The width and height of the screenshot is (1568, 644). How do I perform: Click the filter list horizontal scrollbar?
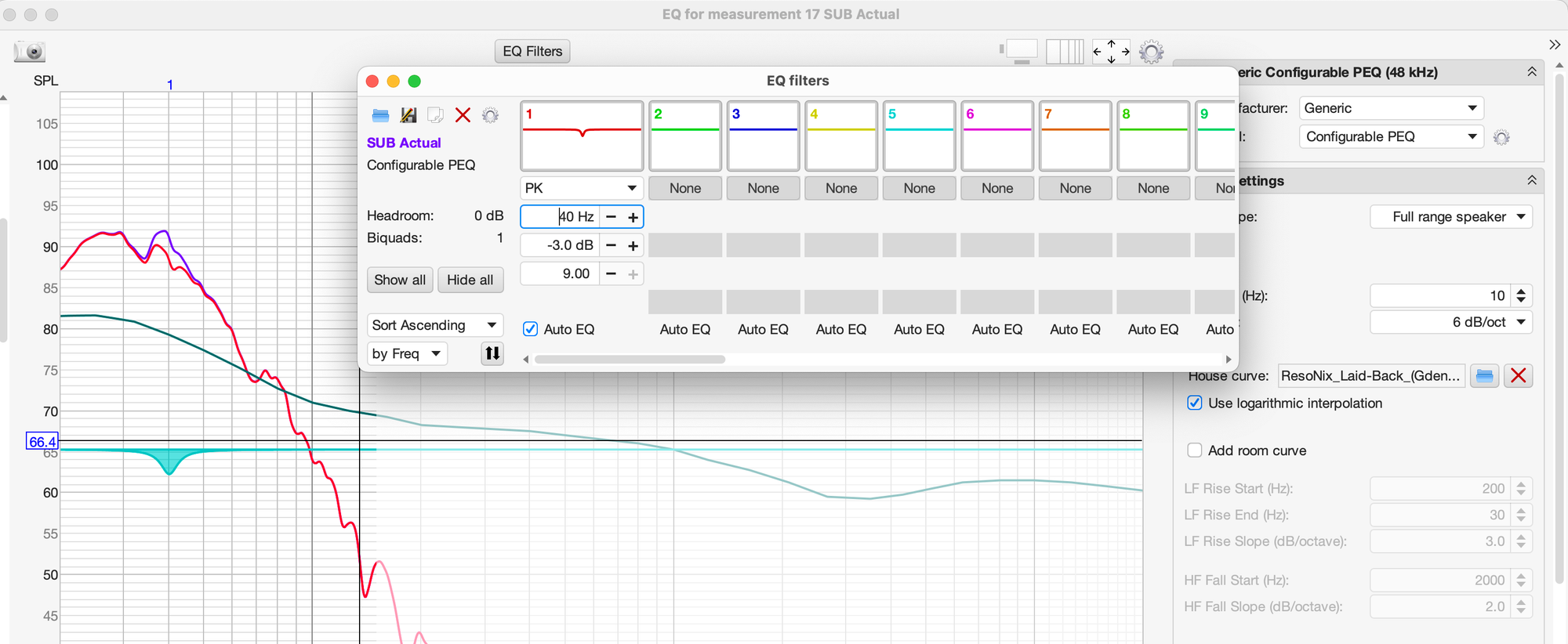[x=630, y=360]
